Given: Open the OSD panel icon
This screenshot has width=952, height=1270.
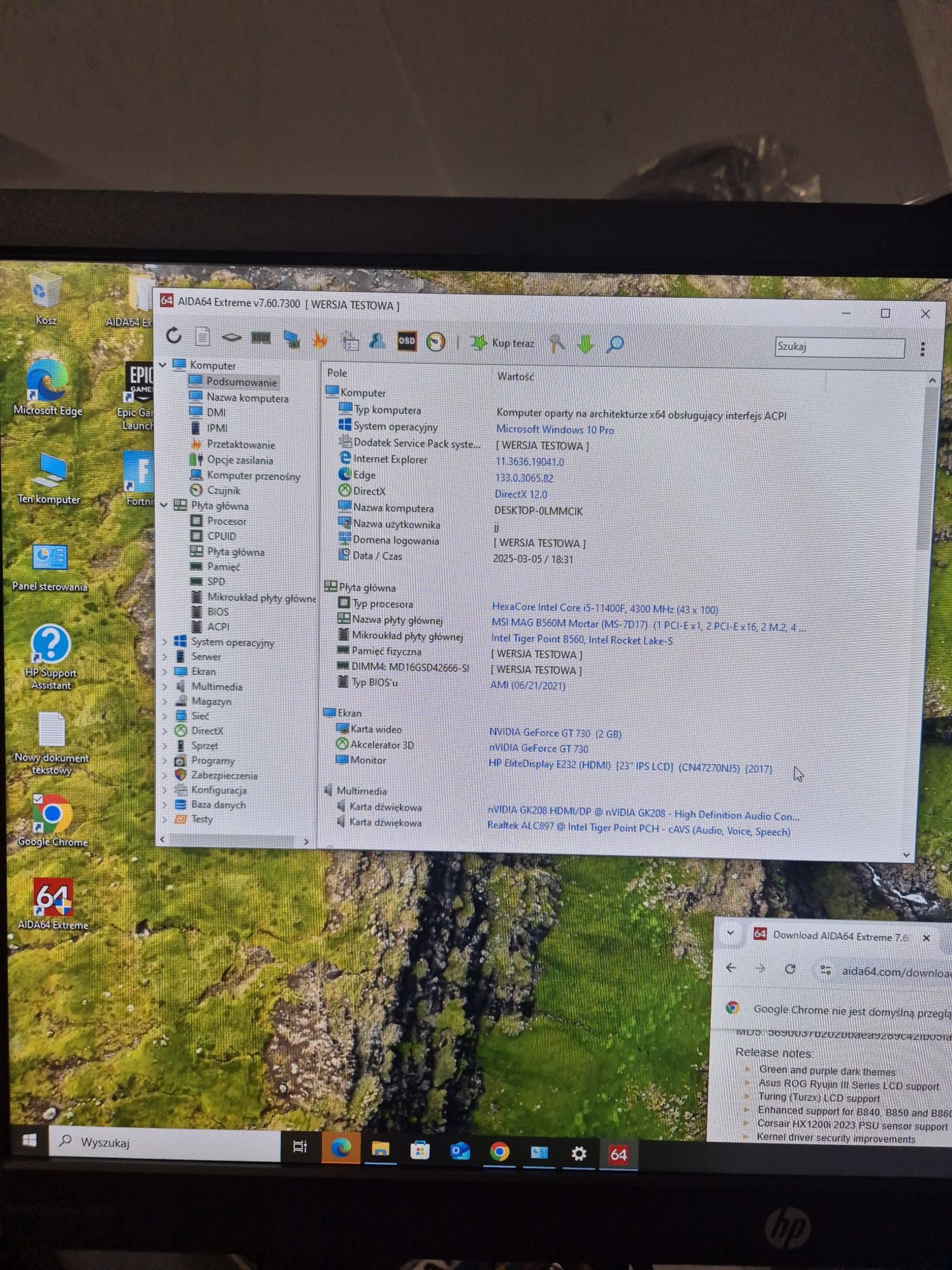Looking at the screenshot, I should point(407,342).
